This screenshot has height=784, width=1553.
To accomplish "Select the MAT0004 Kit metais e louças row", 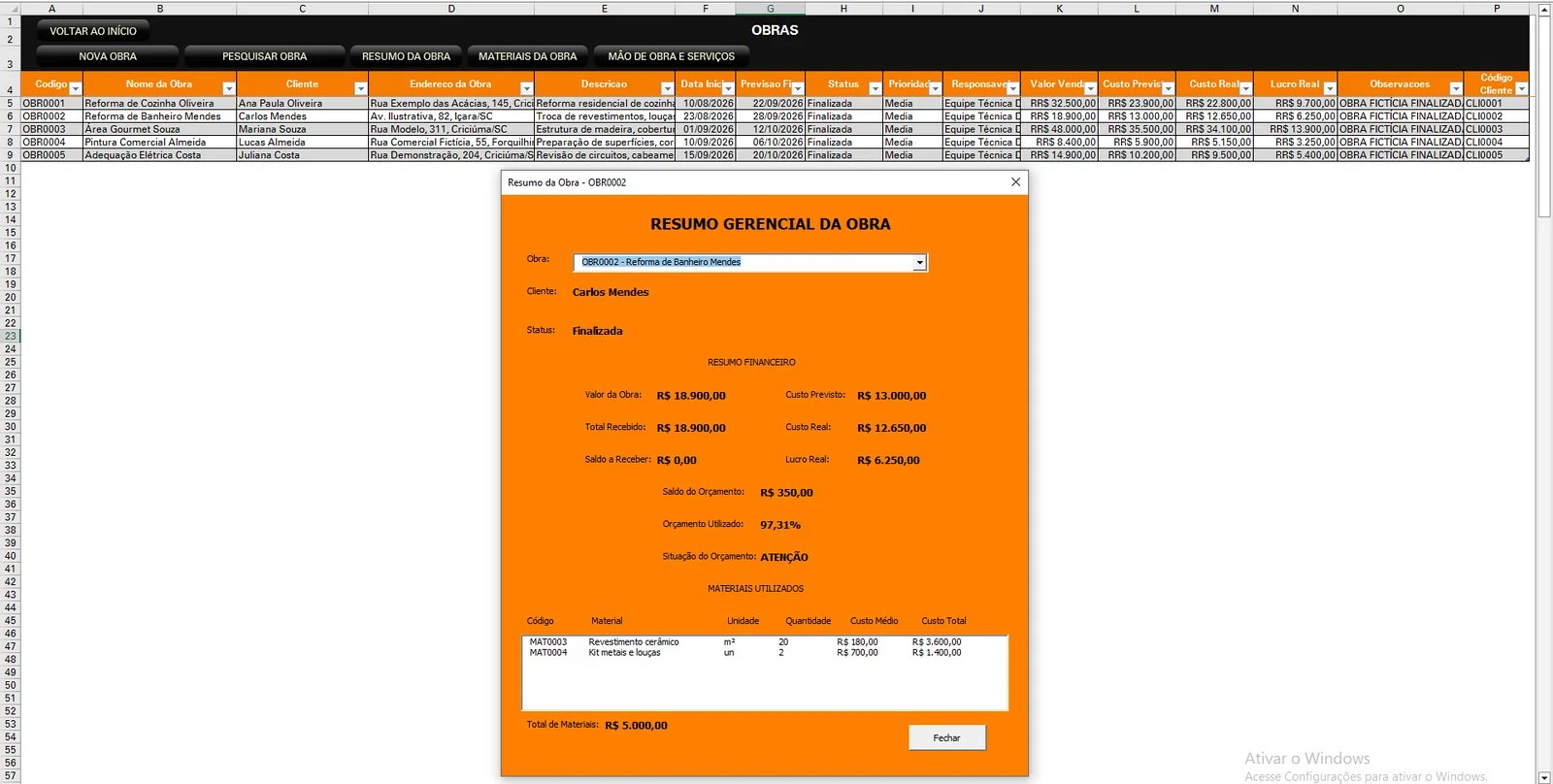I will pos(765,653).
